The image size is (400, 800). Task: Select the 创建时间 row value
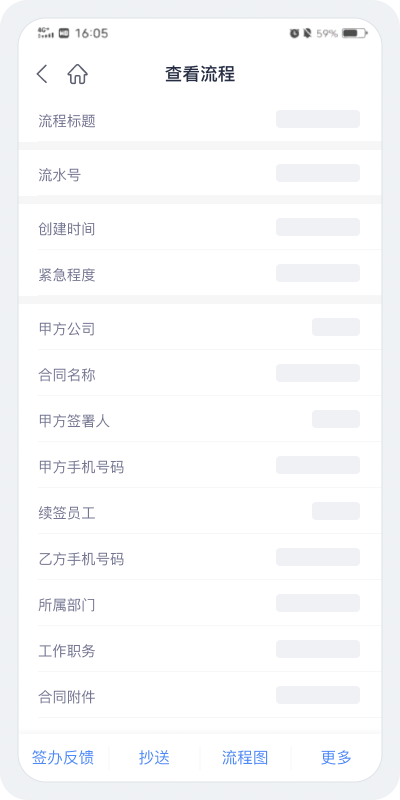(x=318, y=227)
